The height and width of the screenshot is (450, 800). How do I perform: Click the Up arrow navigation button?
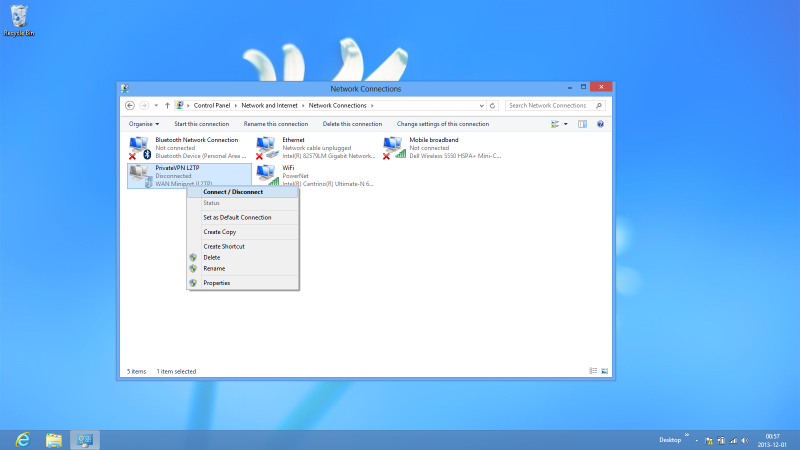(x=167, y=105)
